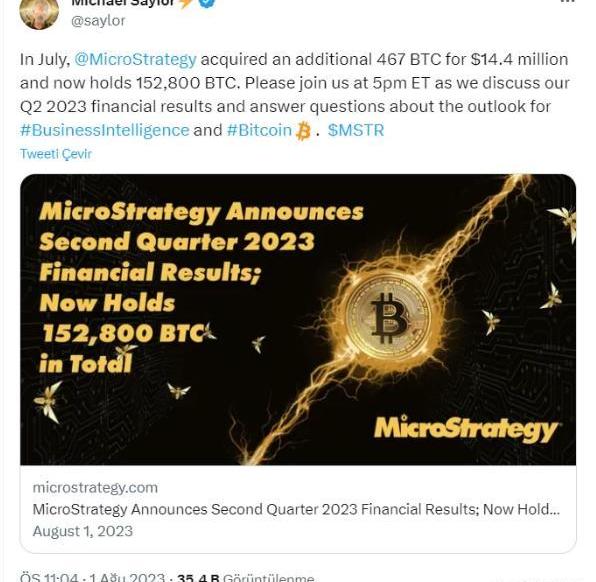Click the lightning bolt emoji beside name
596x582 pixels.
(x=186, y=3)
